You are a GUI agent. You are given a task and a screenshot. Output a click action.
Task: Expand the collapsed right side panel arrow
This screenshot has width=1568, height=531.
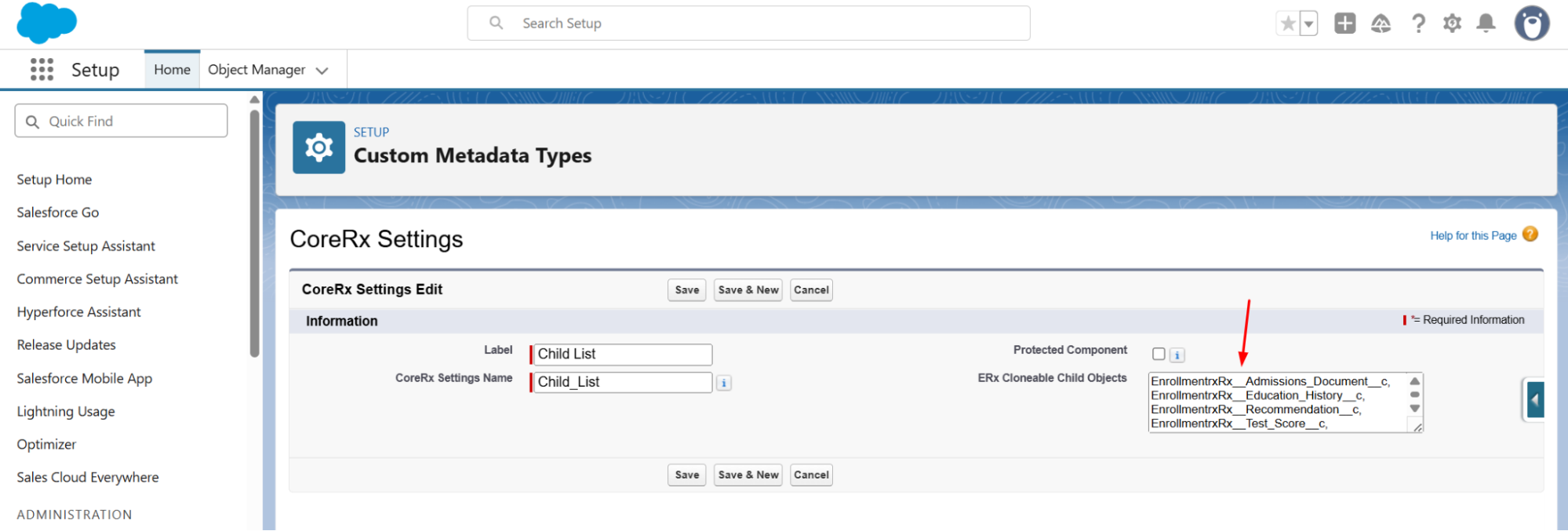coord(1535,400)
